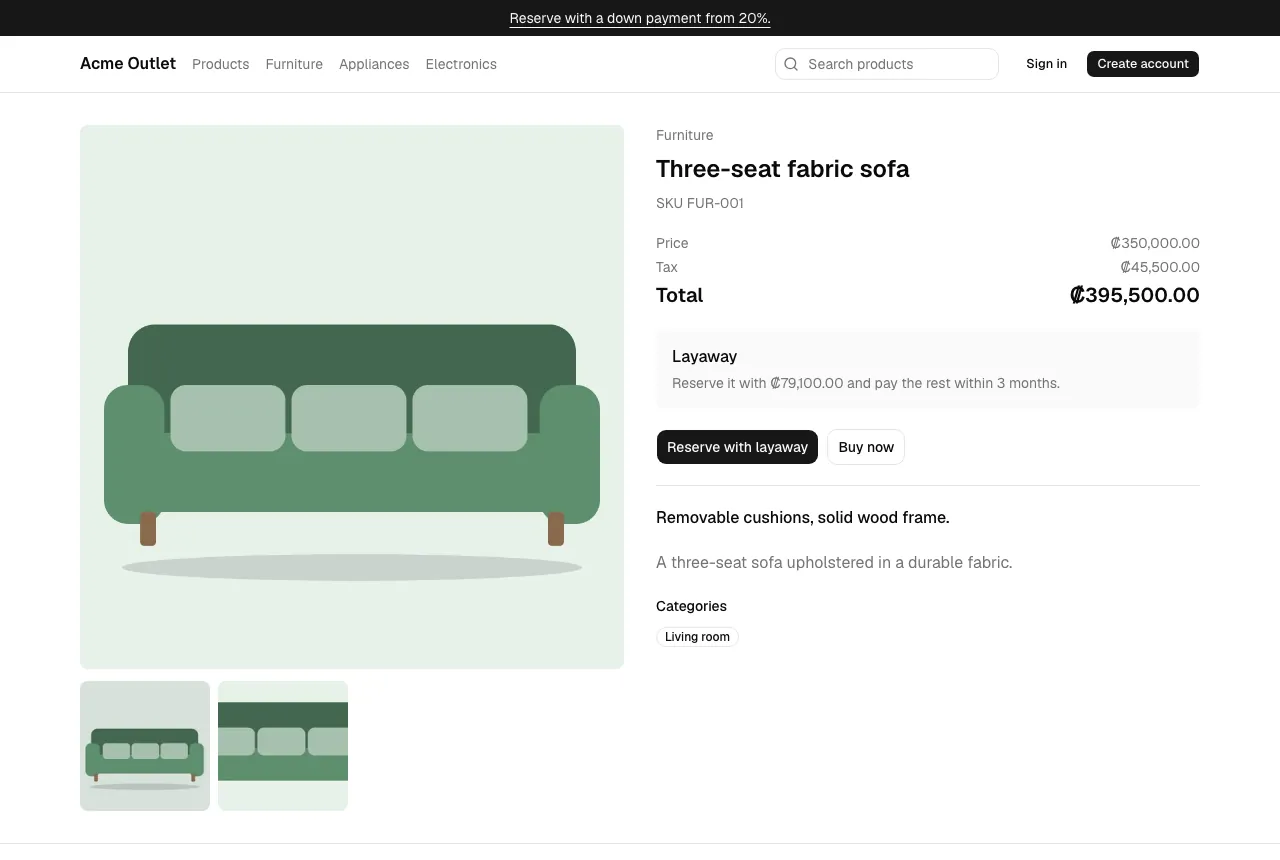Open the Electronics nav item
The width and height of the screenshot is (1280, 860).
click(461, 64)
